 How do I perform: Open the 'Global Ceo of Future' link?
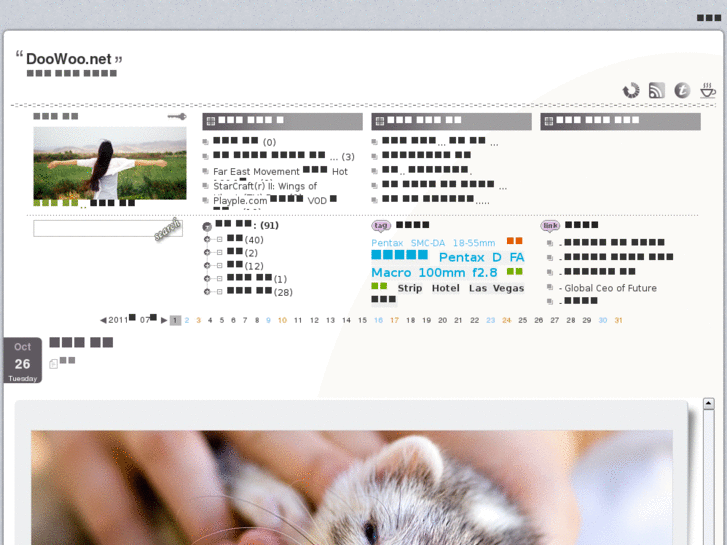(x=611, y=288)
